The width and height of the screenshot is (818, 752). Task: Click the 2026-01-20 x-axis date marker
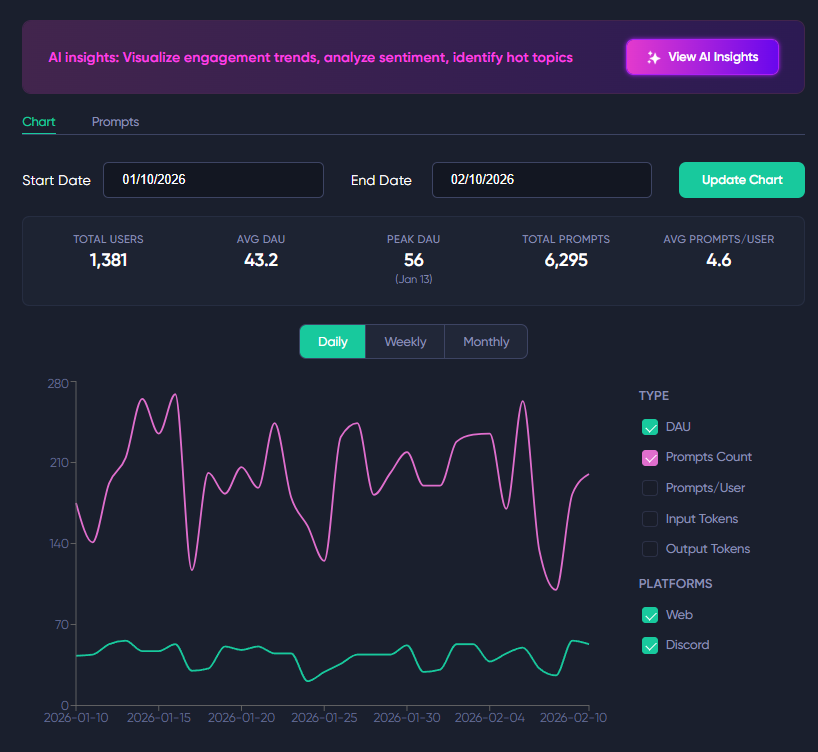242,718
